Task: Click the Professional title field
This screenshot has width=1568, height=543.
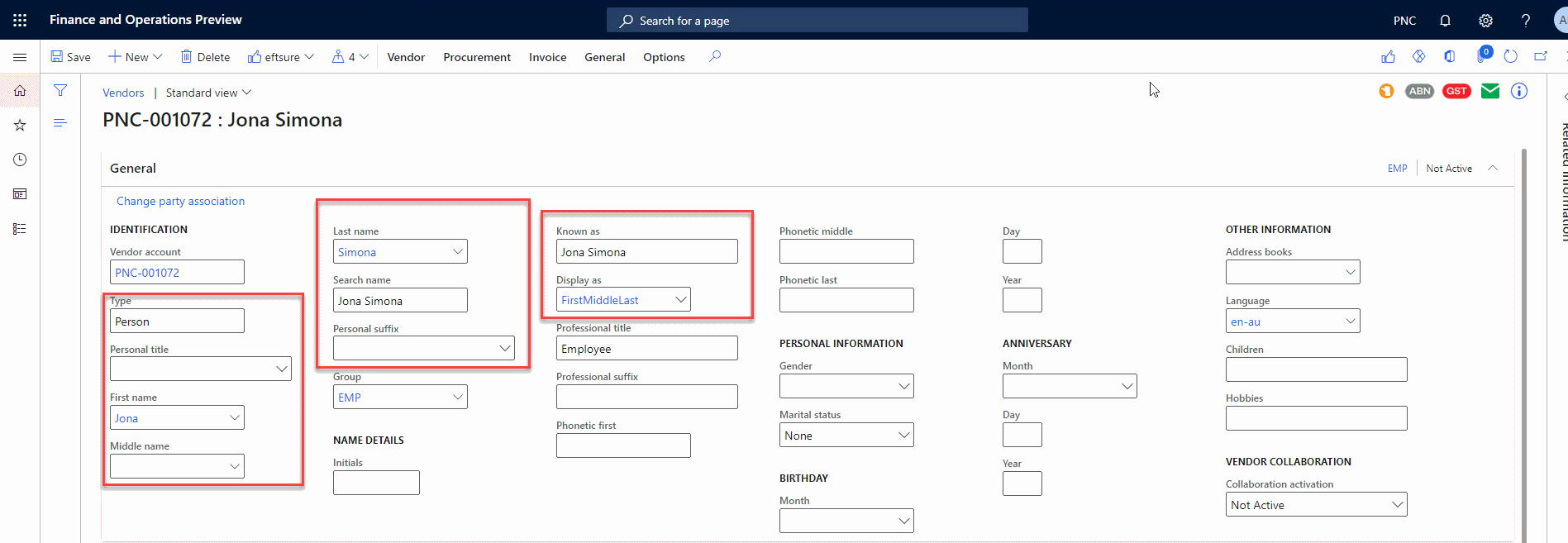Action: click(x=647, y=348)
